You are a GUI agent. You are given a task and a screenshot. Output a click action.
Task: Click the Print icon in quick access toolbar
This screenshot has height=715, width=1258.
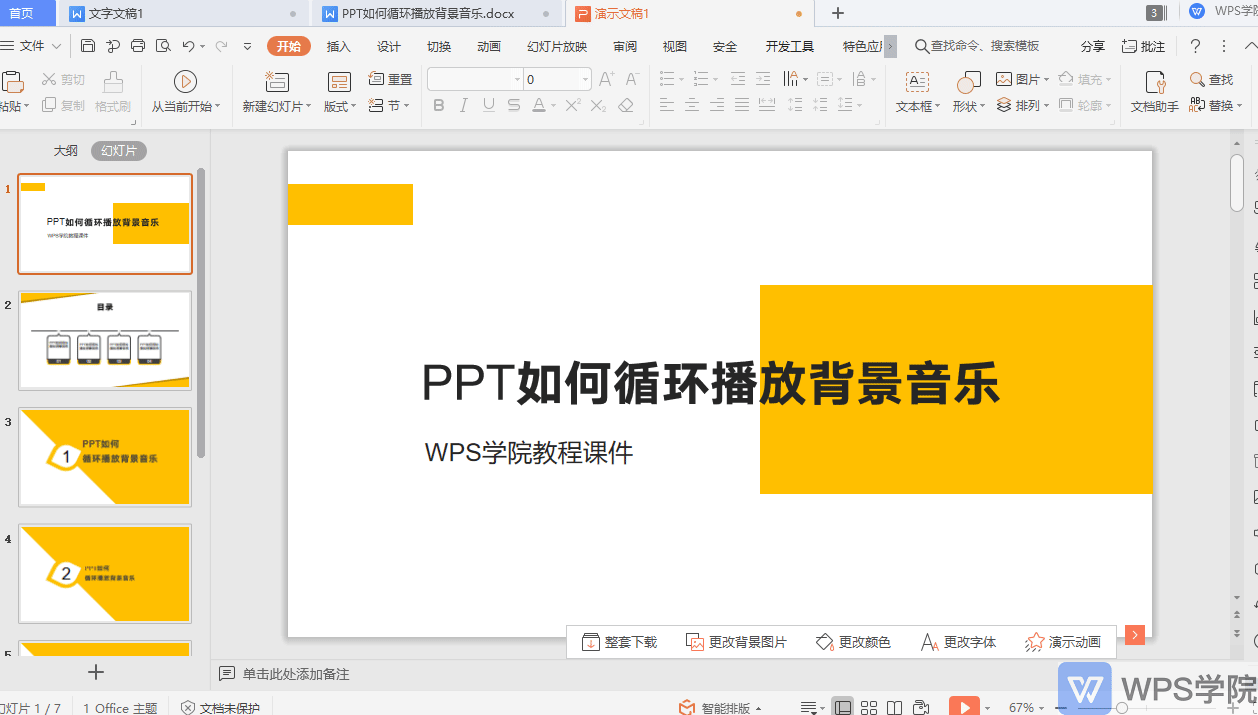[138, 46]
